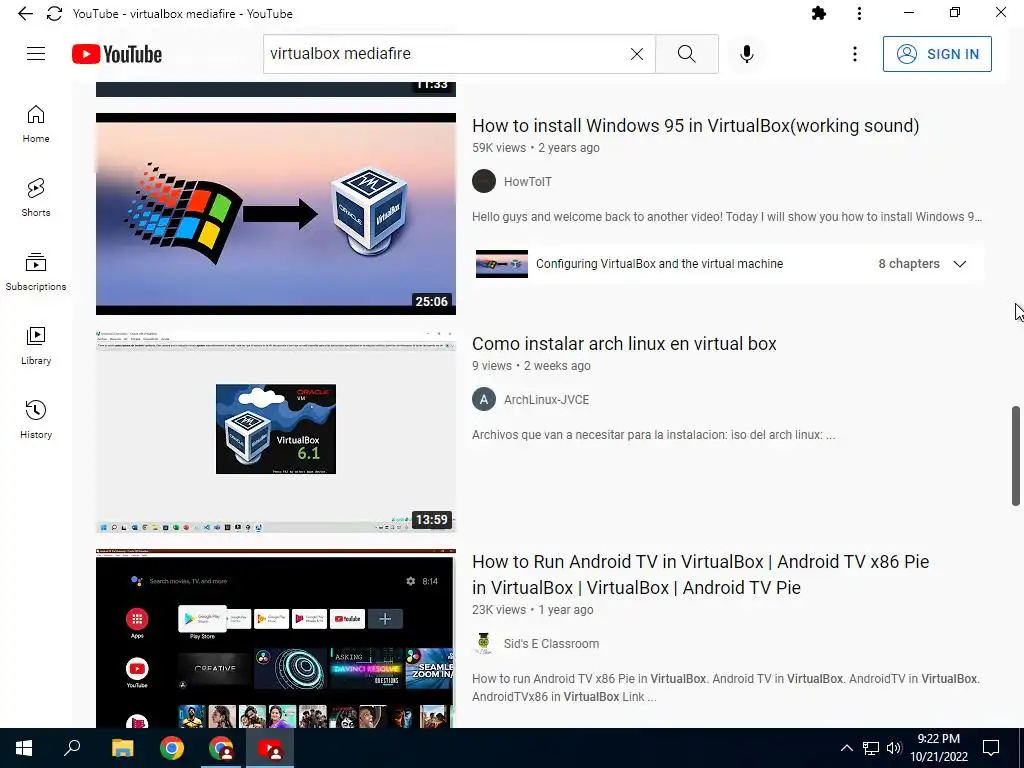This screenshot has height=768, width=1024.
Task: Visit Sid's E Classroom channel name link
Action: tap(551, 644)
